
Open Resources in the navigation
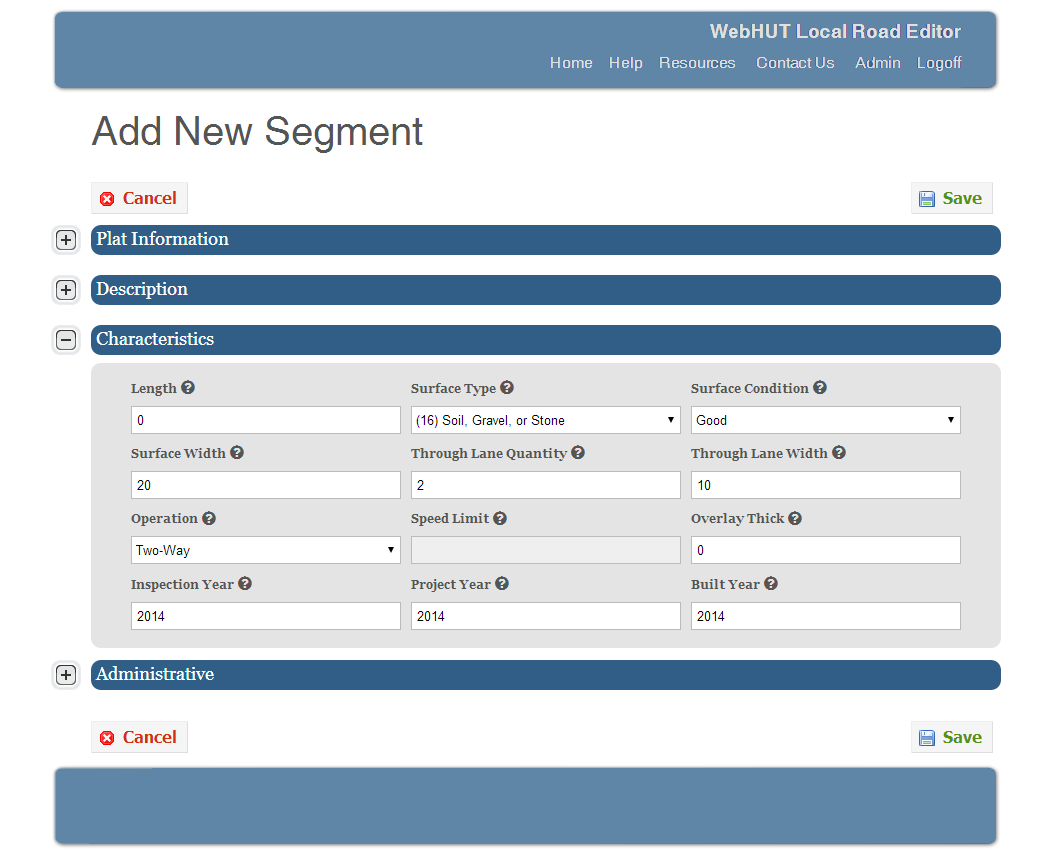(x=697, y=62)
